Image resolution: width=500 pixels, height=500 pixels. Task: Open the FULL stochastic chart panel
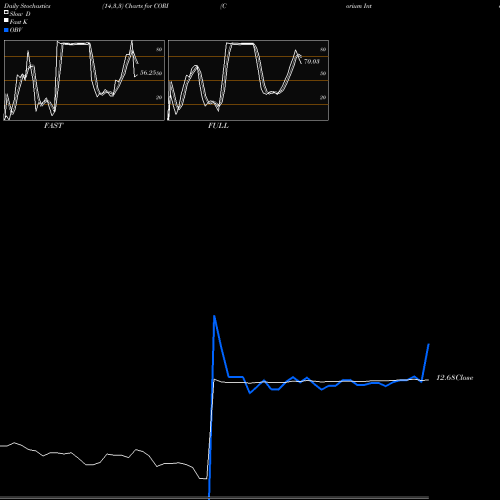248,80
